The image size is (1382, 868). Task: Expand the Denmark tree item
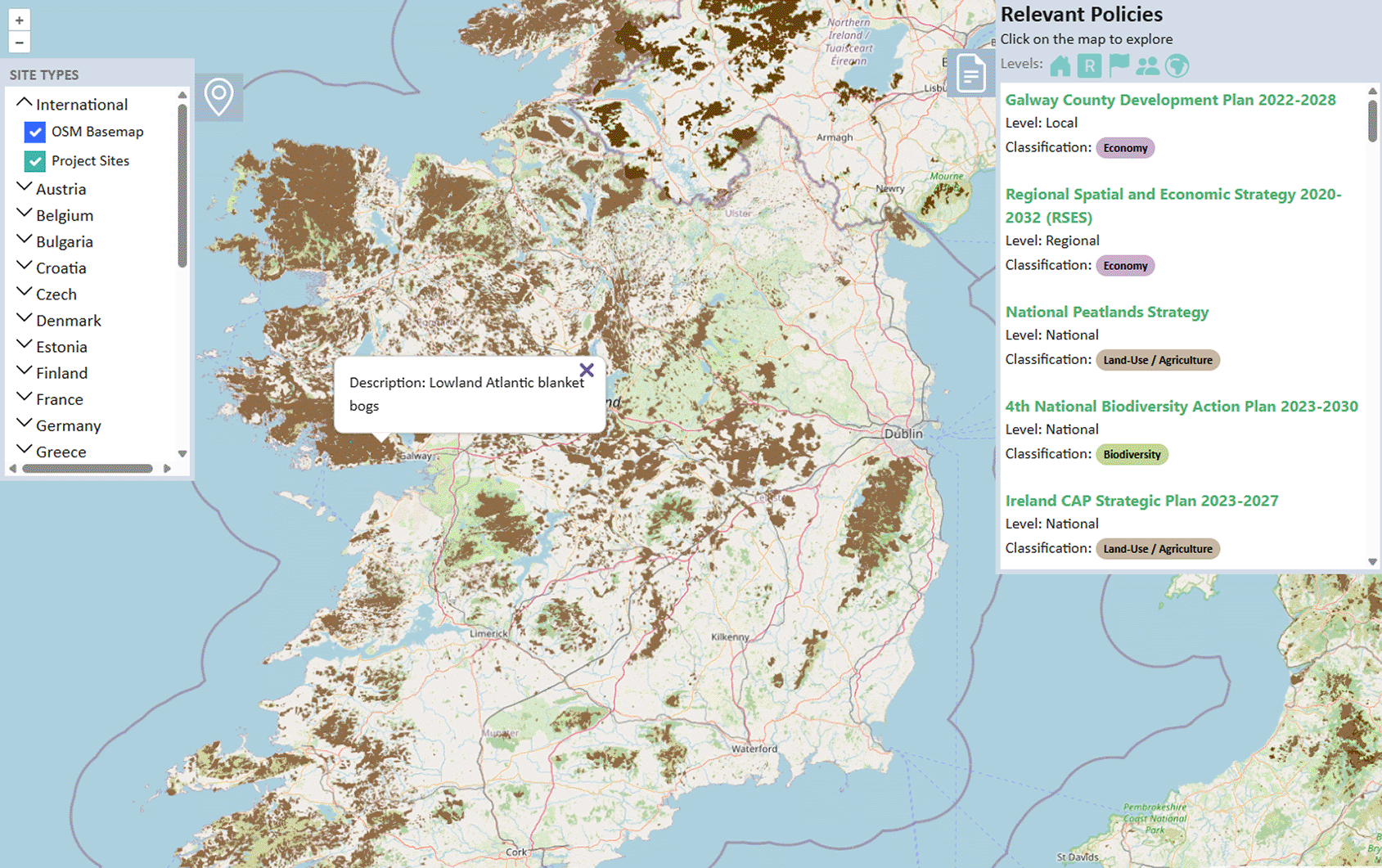tap(24, 319)
